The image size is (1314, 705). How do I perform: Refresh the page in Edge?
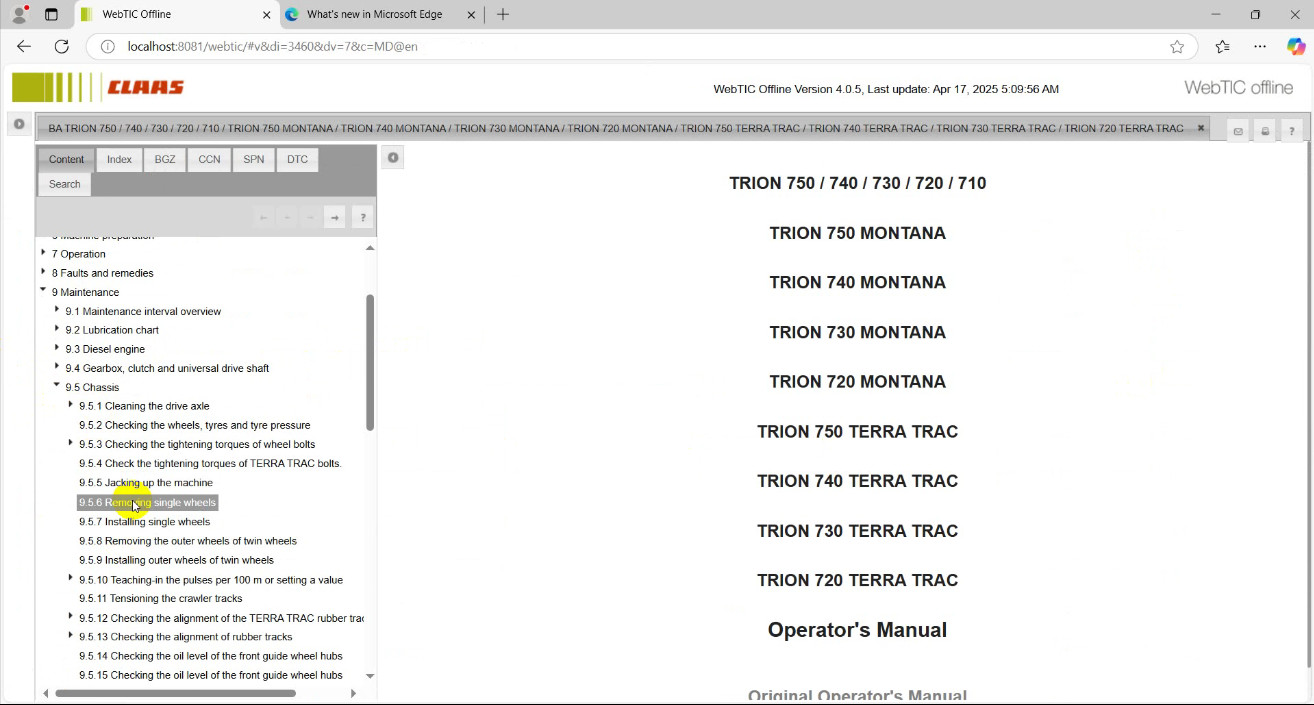coord(62,46)
